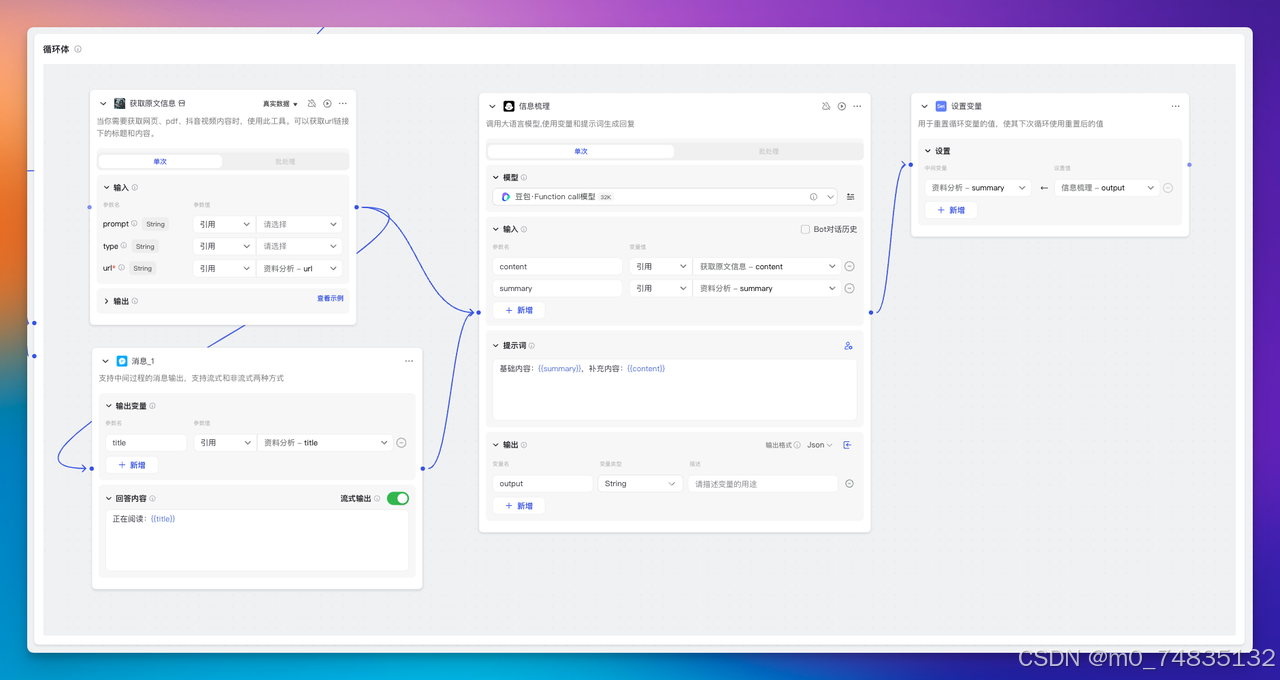
Task: Click the 请描述变量的用途 description field
Action: (763, 484)
